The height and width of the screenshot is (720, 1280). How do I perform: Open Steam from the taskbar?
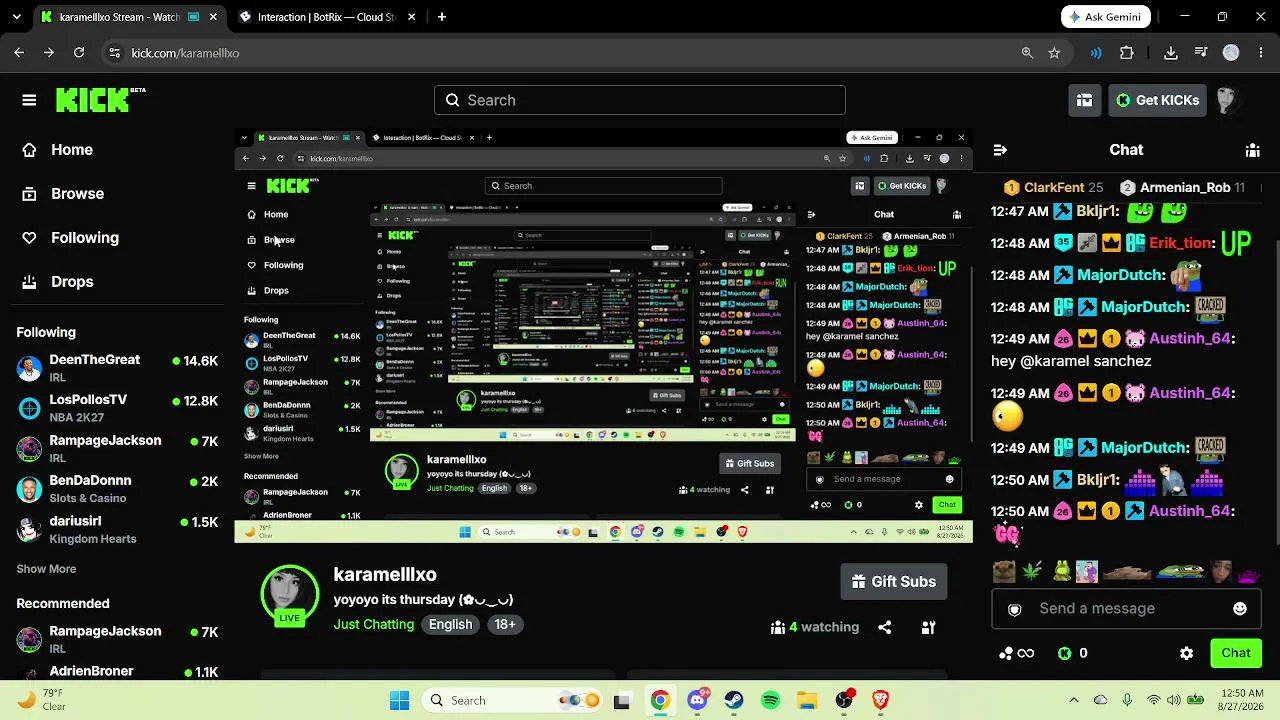coord(733,700)
